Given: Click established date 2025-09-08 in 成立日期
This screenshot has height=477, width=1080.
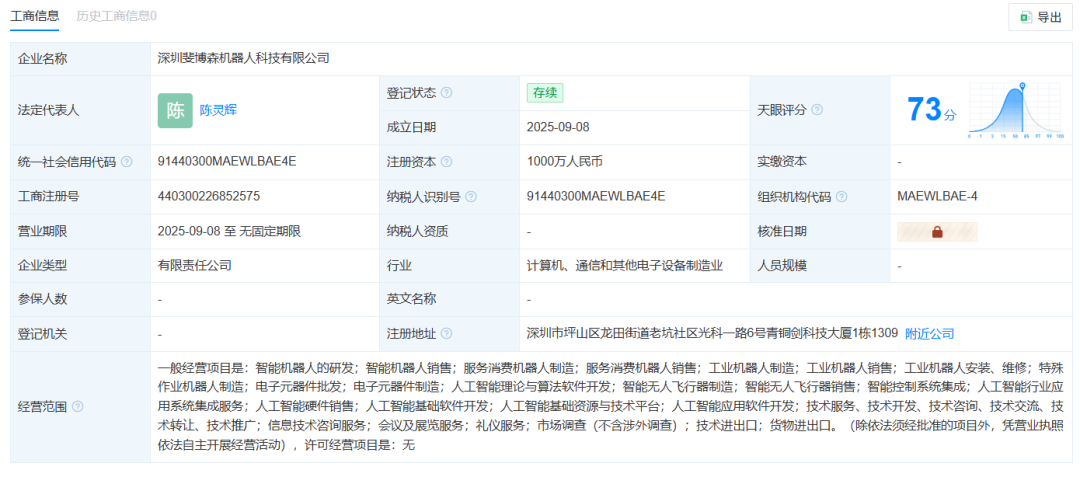Looking at the screenshot, I should tap(558, 127).
